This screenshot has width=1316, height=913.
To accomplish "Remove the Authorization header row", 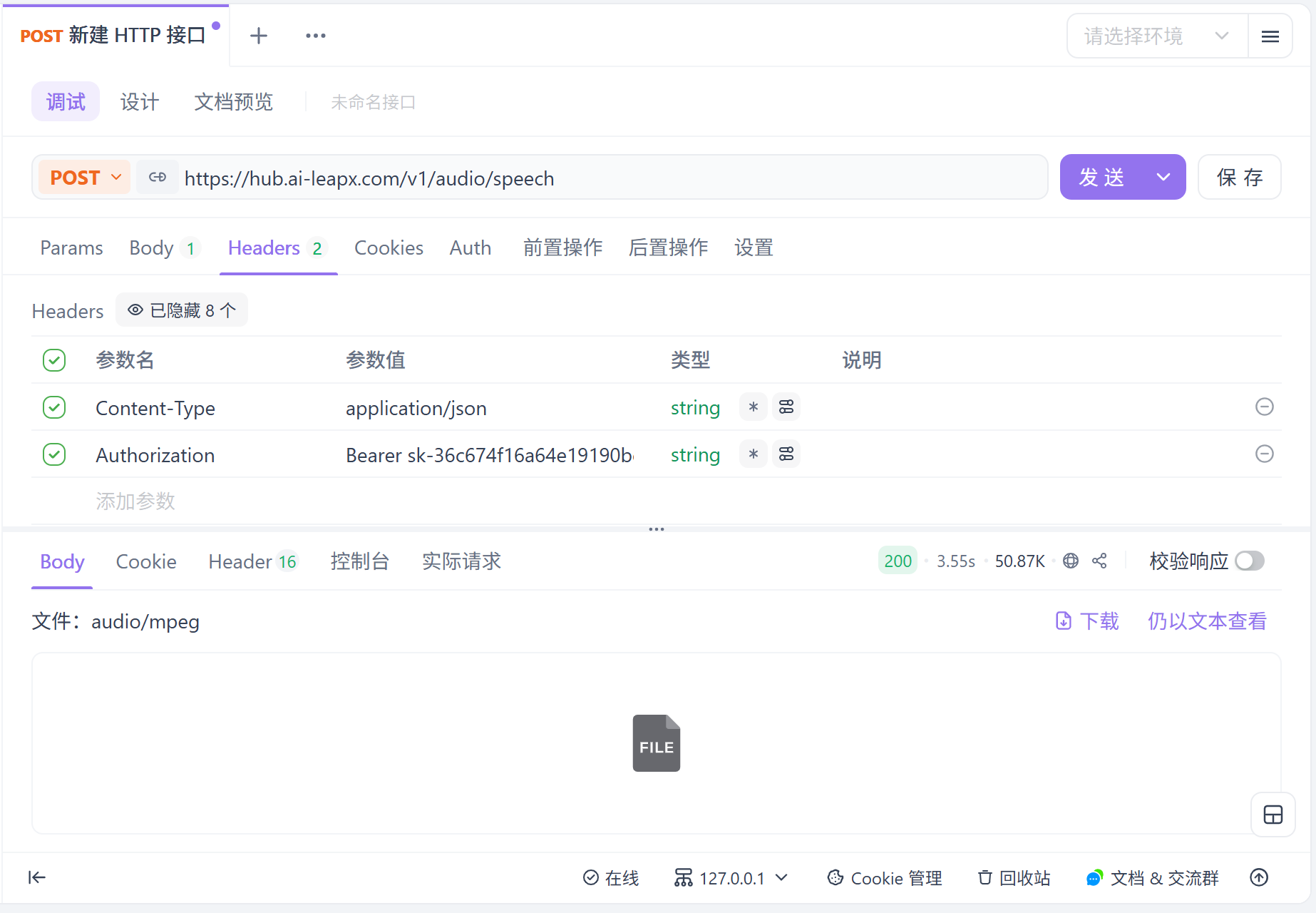I will click(x=1265, y=454).
